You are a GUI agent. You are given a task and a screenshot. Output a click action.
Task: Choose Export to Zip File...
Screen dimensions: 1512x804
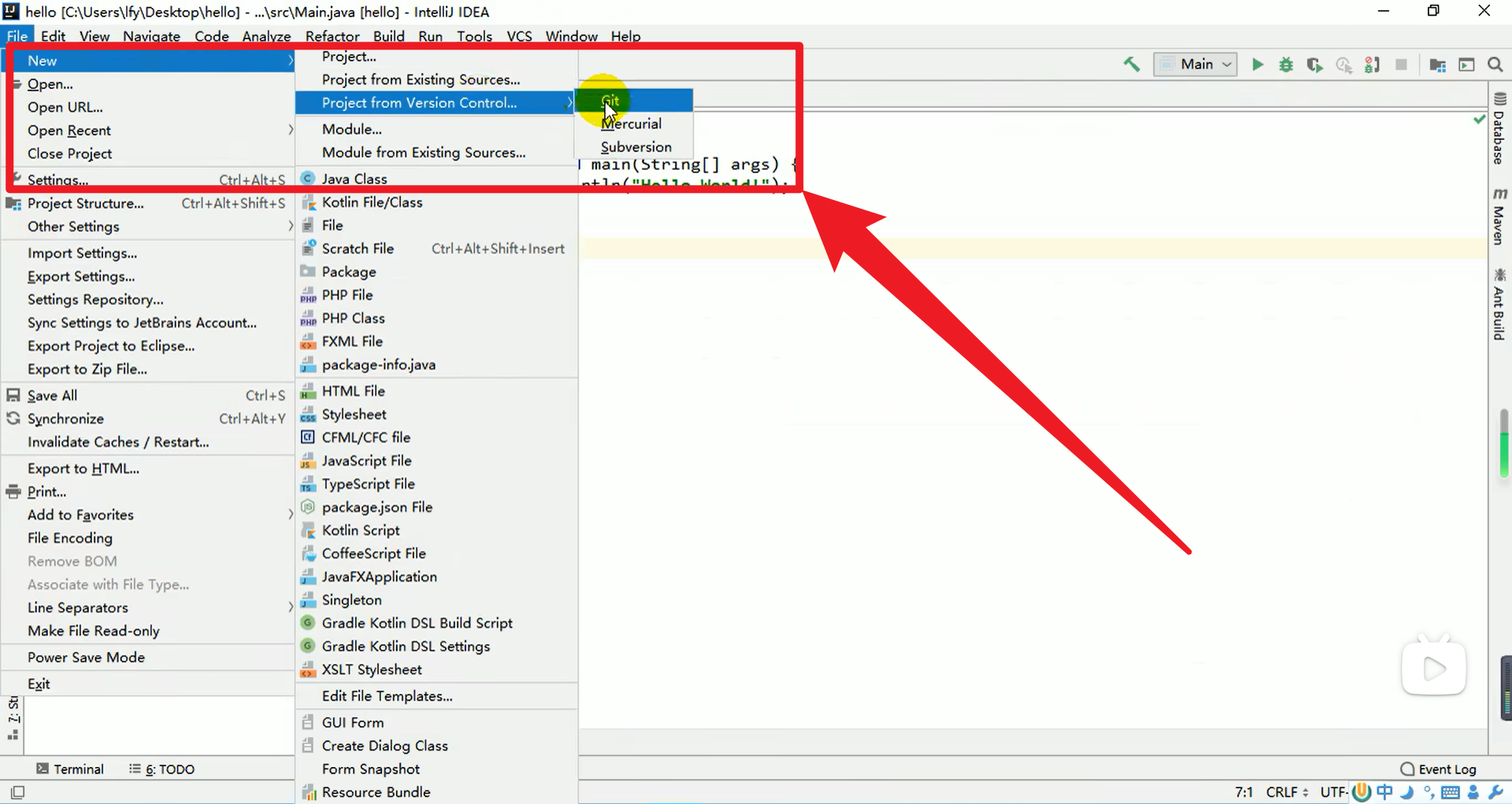click(x=148, y=369)
